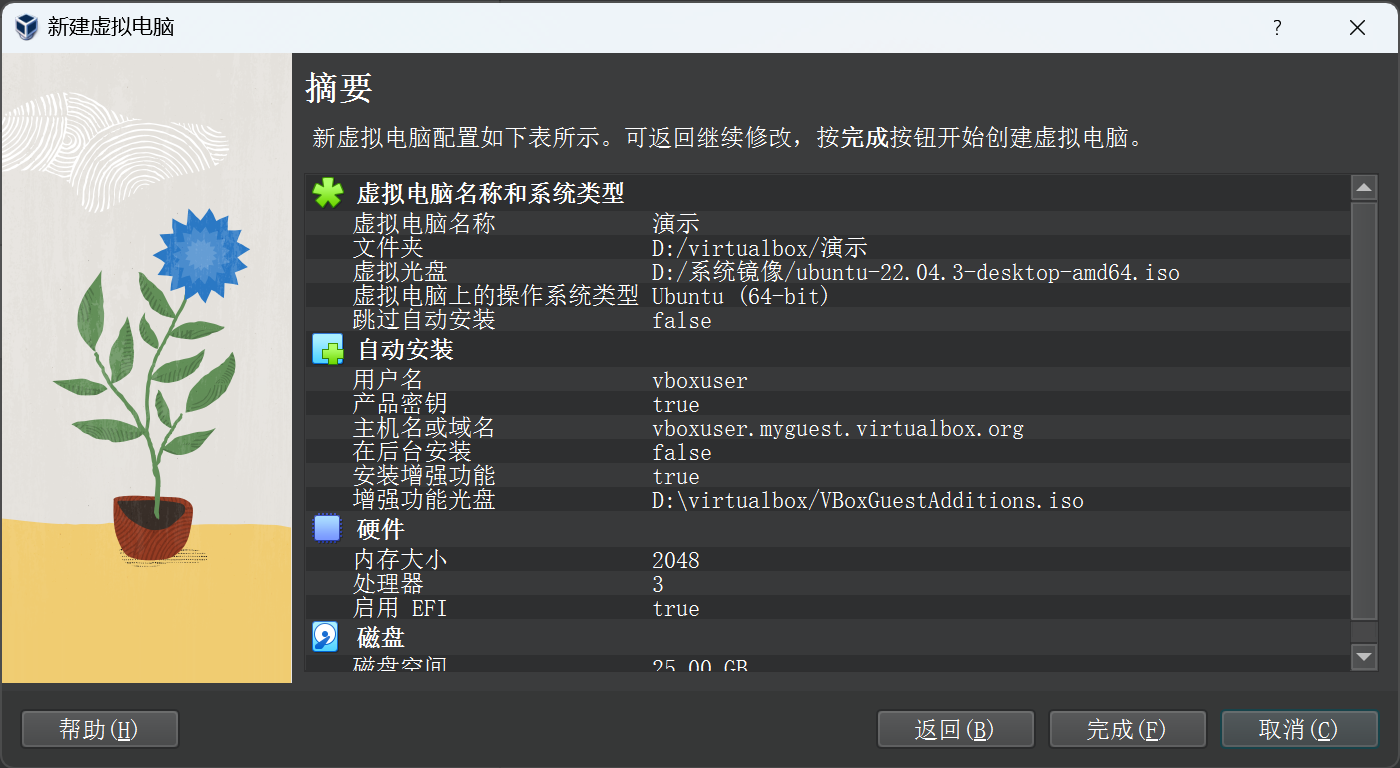
Task: Select the 文件夹 row label
Action: click(x=388, y=247)
